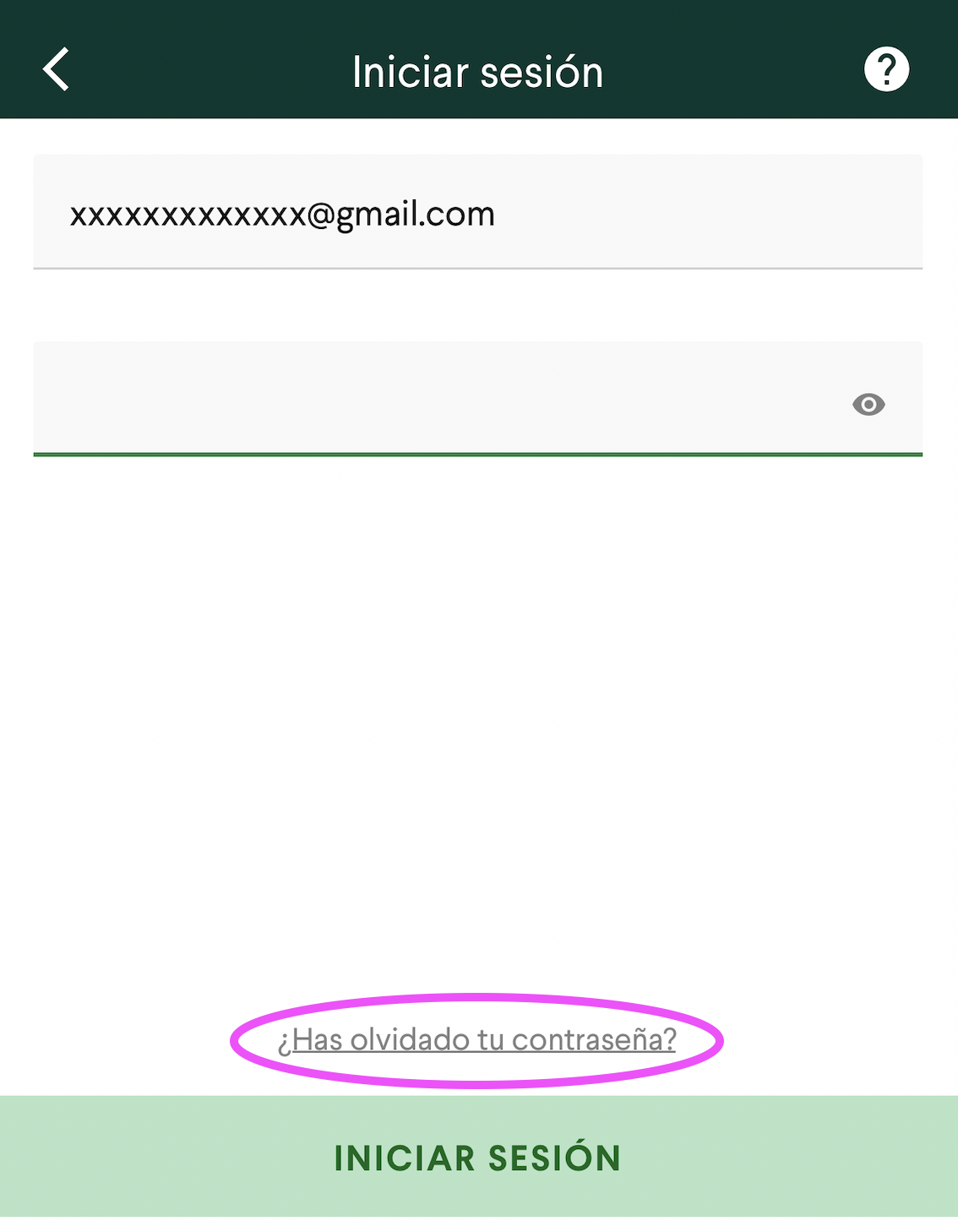Tap the INICIAR SESIÓN button
958x1232 pixels.
(x=479, y=1157)
